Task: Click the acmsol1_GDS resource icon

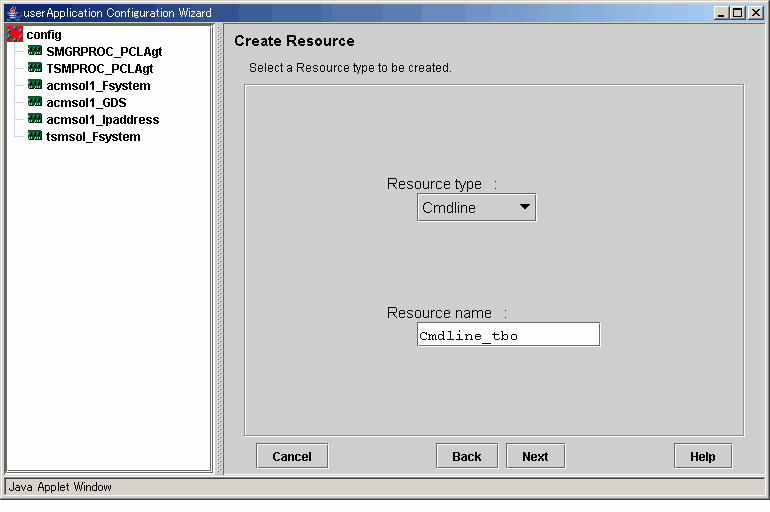Action: click(35, 102)
